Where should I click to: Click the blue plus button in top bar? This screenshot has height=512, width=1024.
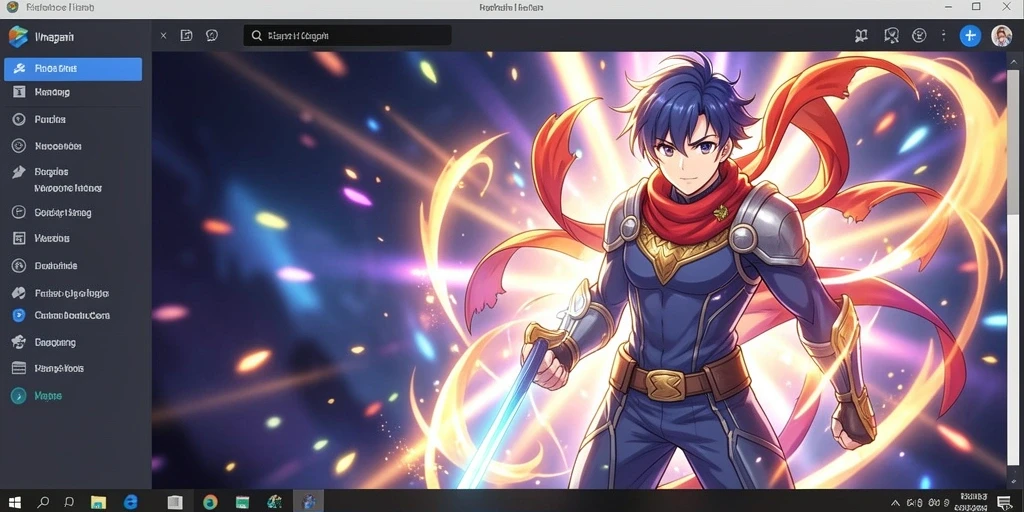tap(970, 35)
